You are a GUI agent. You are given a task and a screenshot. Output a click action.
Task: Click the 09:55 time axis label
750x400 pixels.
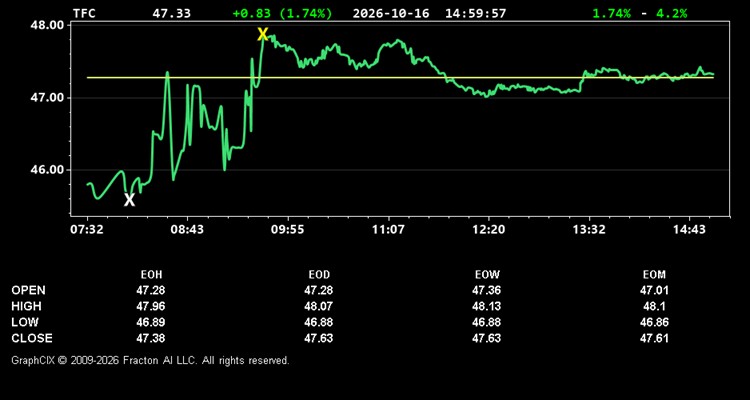click(287, 230)
